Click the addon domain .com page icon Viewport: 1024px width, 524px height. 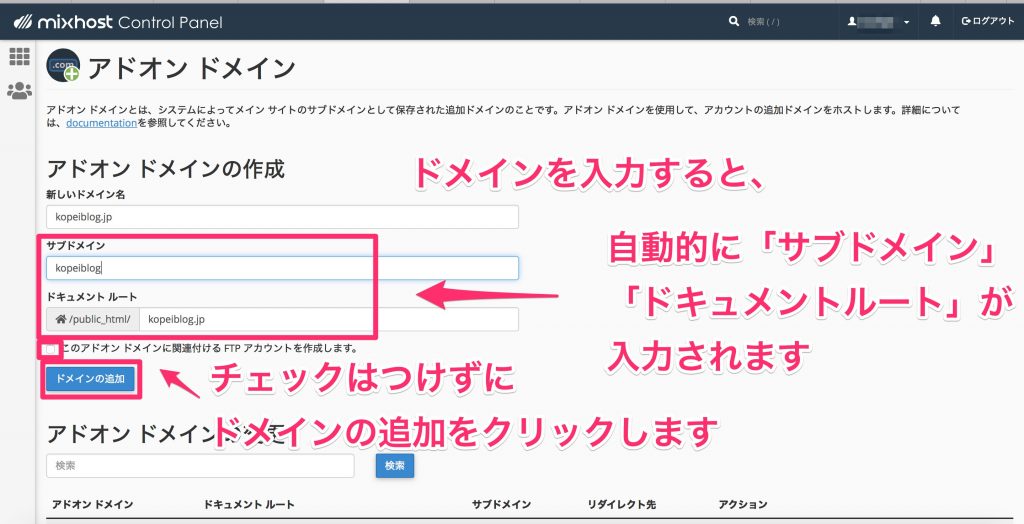(62, 66)
